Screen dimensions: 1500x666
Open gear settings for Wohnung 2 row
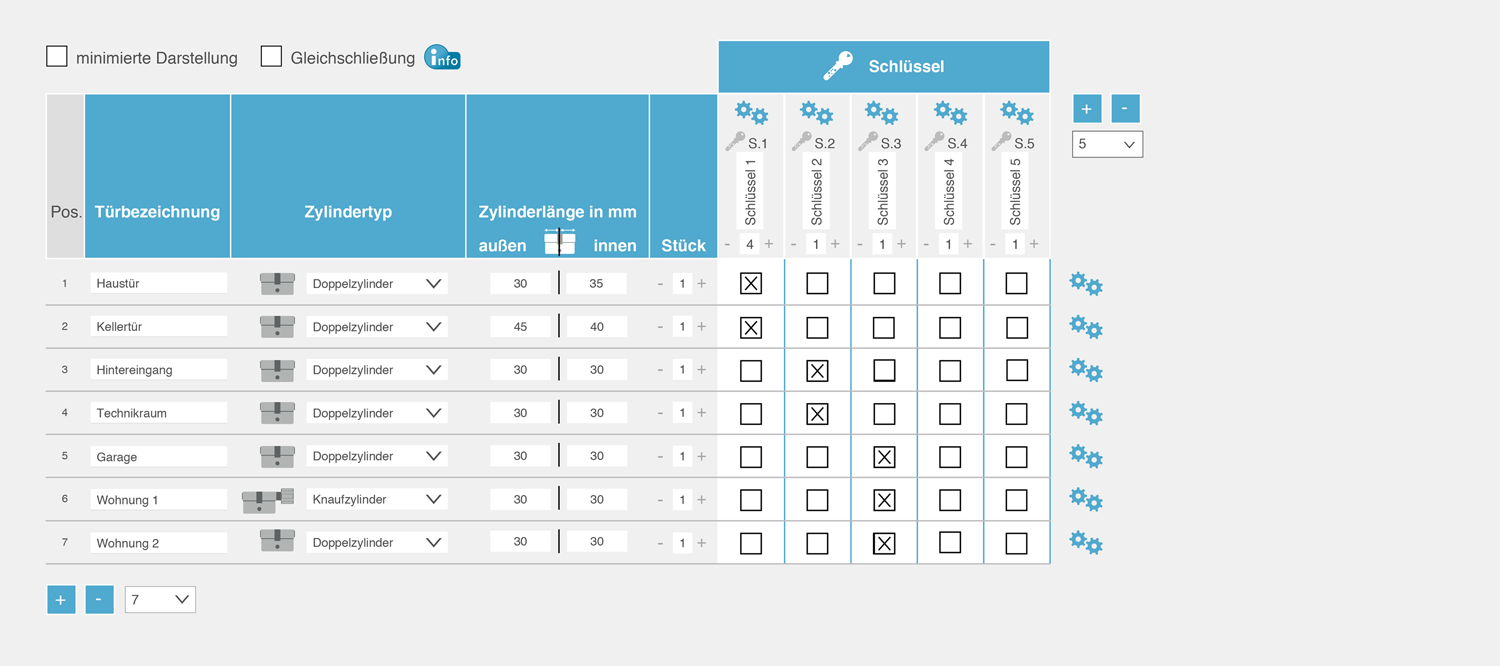point(1085,543)
